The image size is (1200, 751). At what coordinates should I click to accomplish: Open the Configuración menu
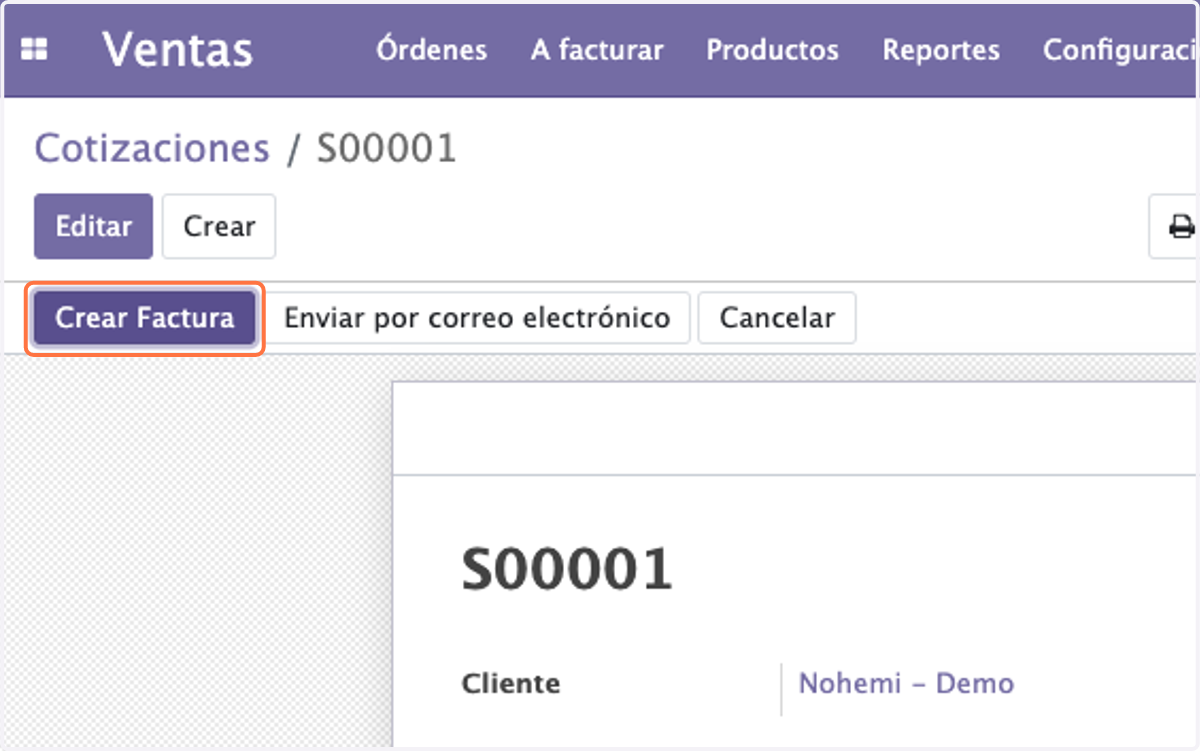pyautogui.click(x=1120, y=50)
